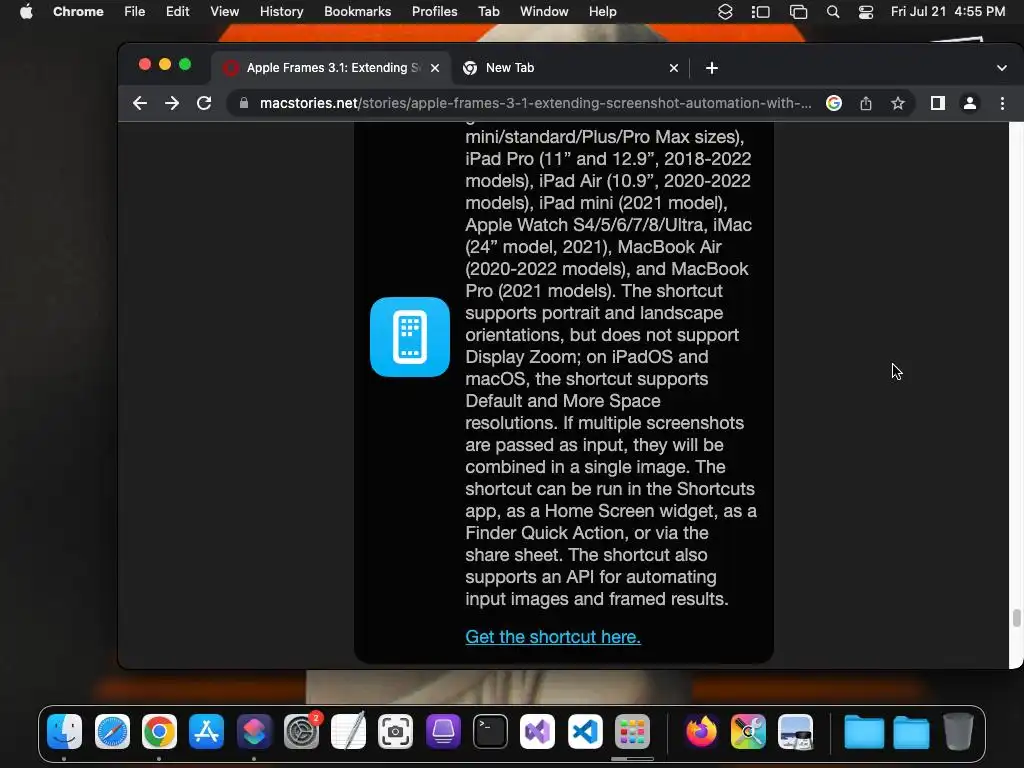The height and width of the screenshot is (768, 1024).
Task: Launch Visual Studio Code (blue) from the Dock
Action: pos(585,731)
